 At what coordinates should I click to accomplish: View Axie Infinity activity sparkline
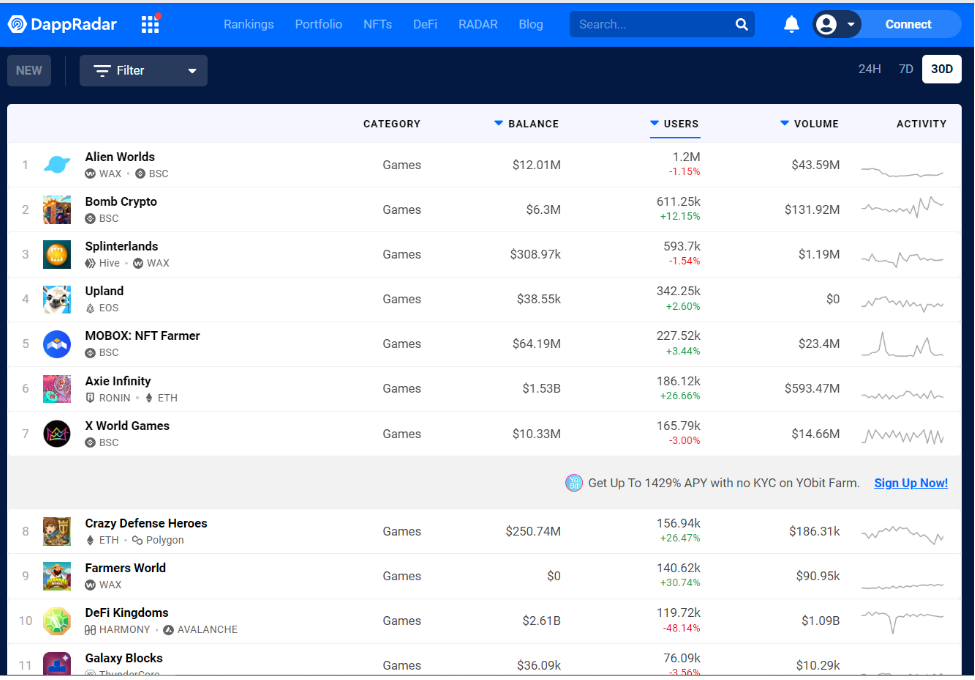(902, 394)
